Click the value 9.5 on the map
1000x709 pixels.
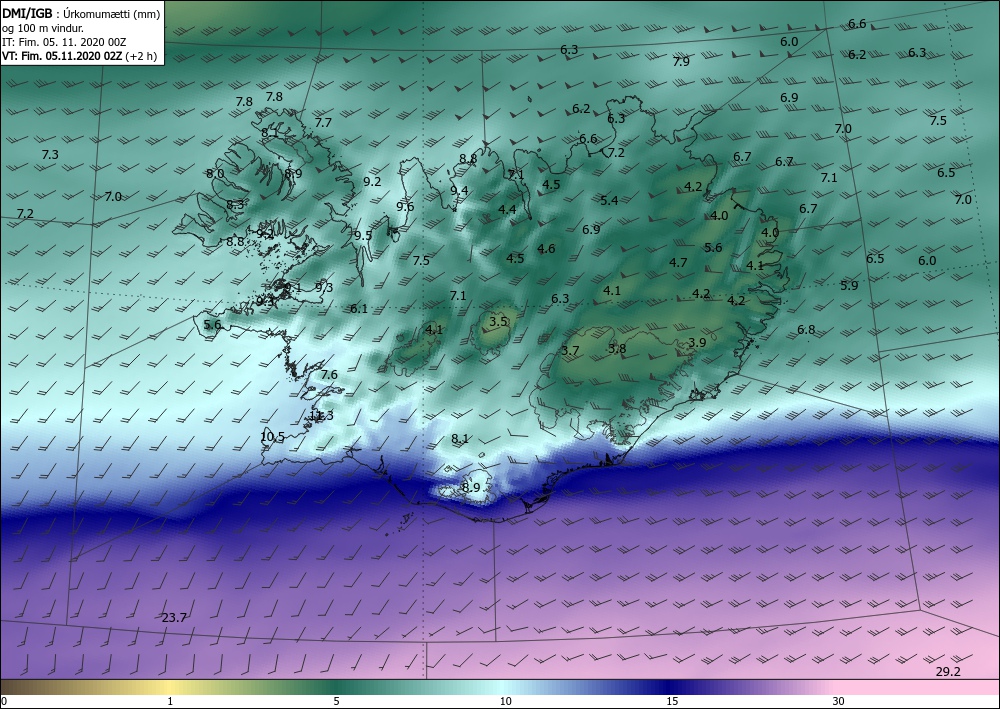[x=363, y=235]
